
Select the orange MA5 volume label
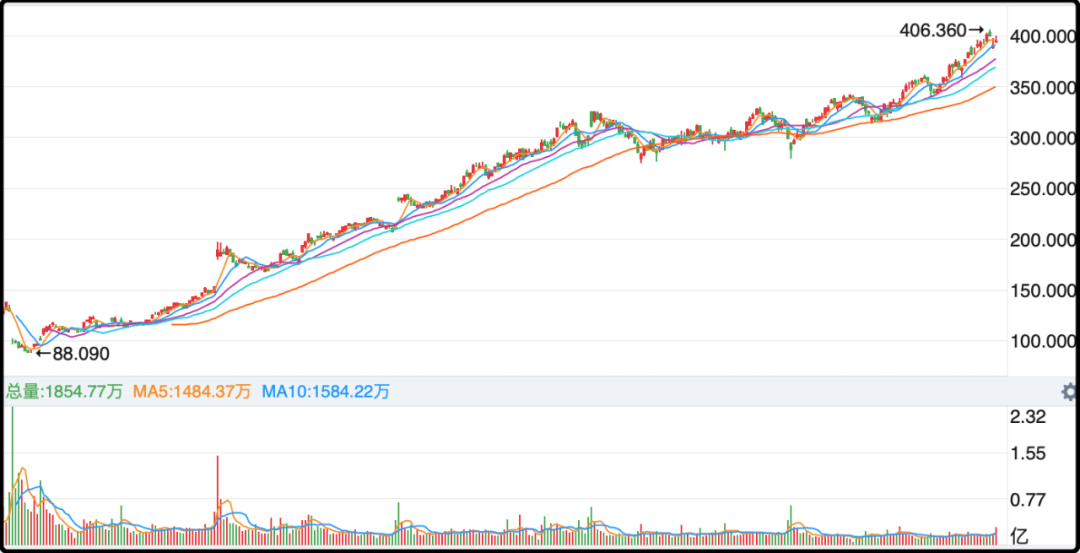192,393
